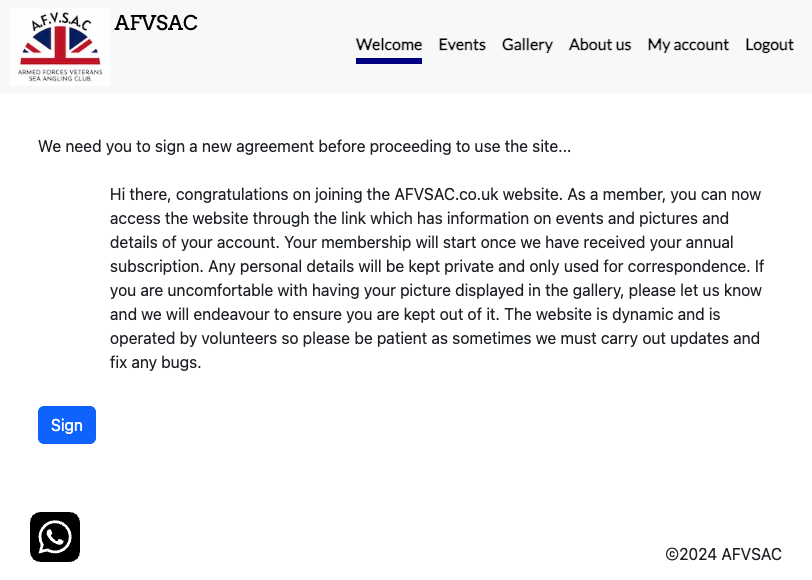Click the AFVSAC club logo image

[60, 47]
